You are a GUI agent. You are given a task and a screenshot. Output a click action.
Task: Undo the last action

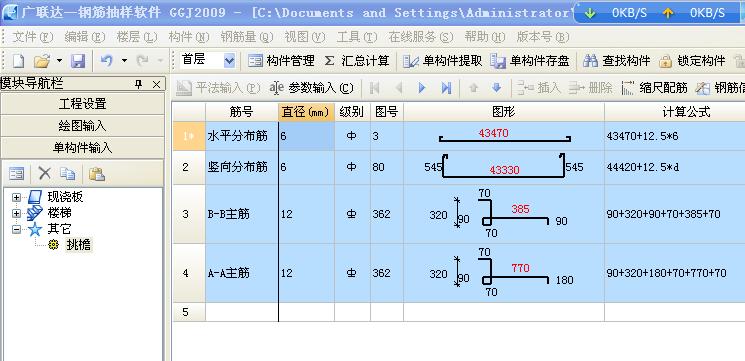click(107, 61)
